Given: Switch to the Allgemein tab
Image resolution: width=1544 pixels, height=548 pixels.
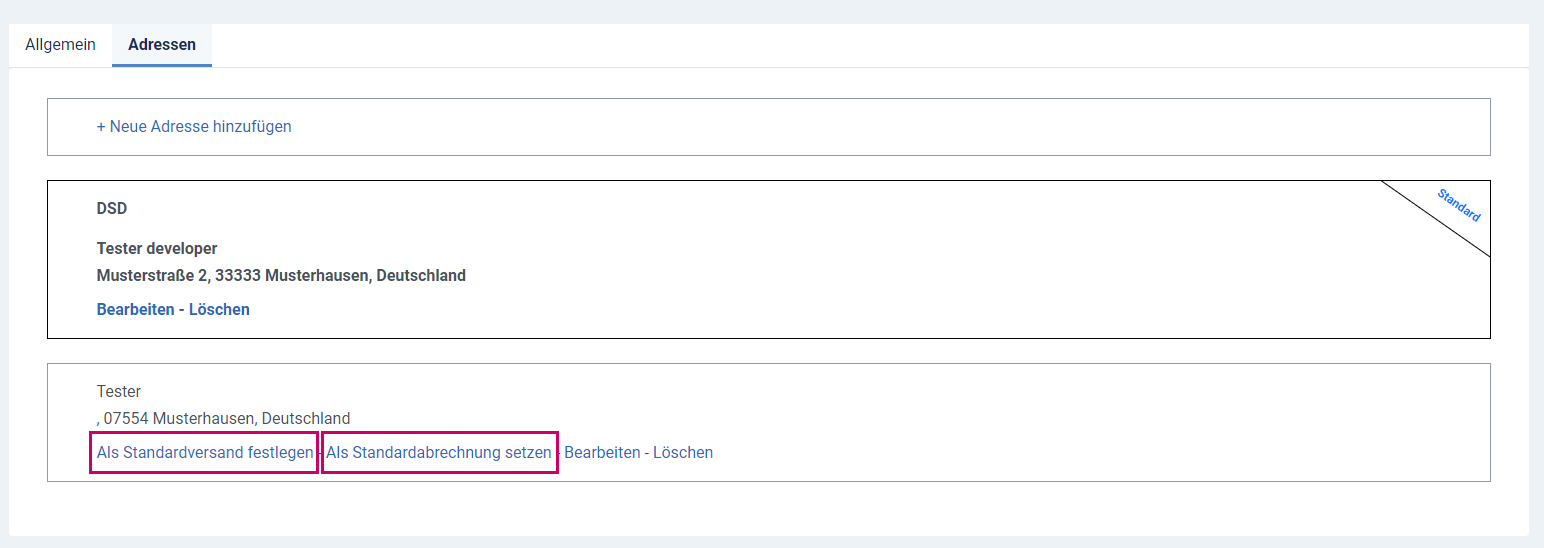Looking at the screenshot, I should click(x=60, y=45).
